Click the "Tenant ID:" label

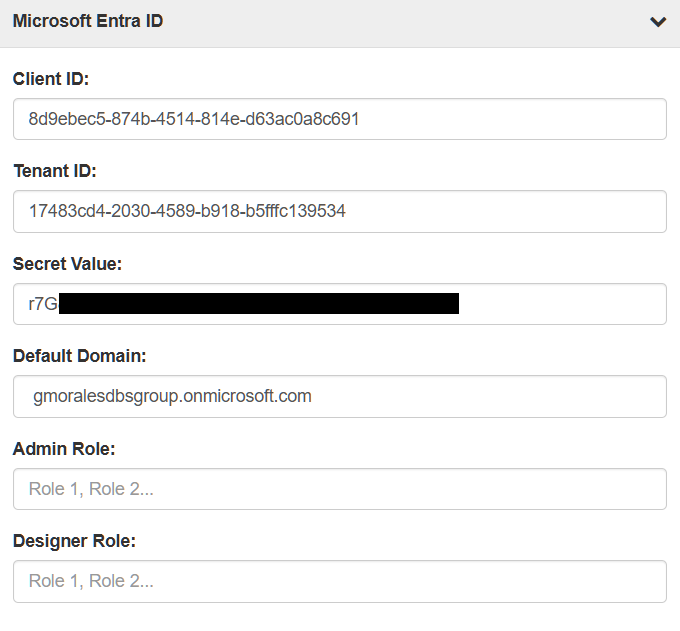[55, 171]
